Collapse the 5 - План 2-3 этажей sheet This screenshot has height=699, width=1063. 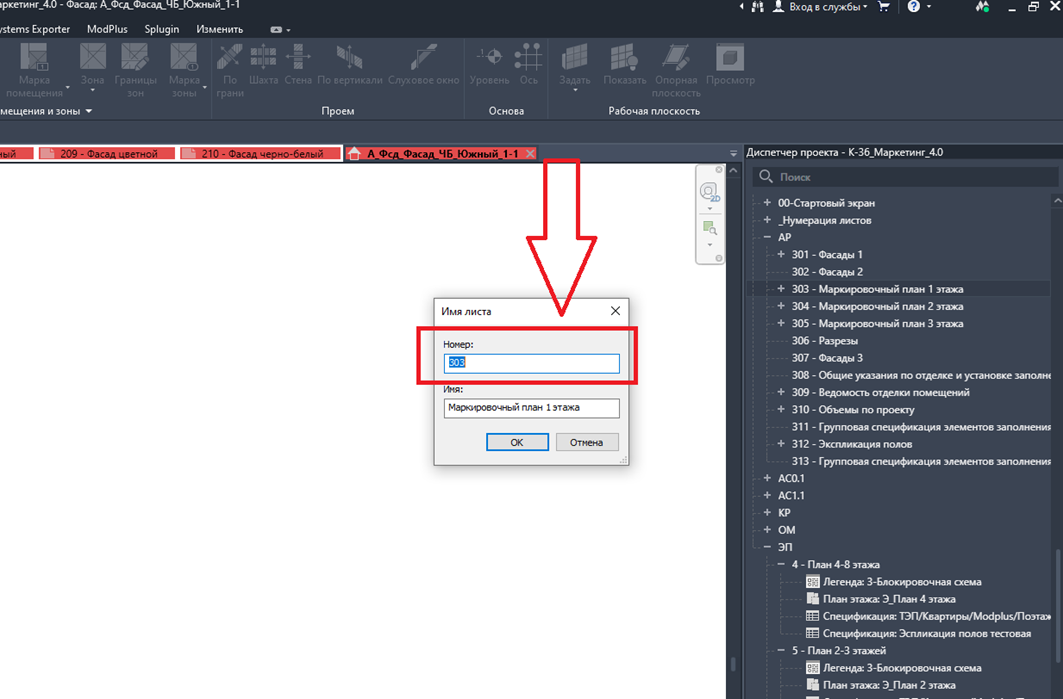coord(781,650)
